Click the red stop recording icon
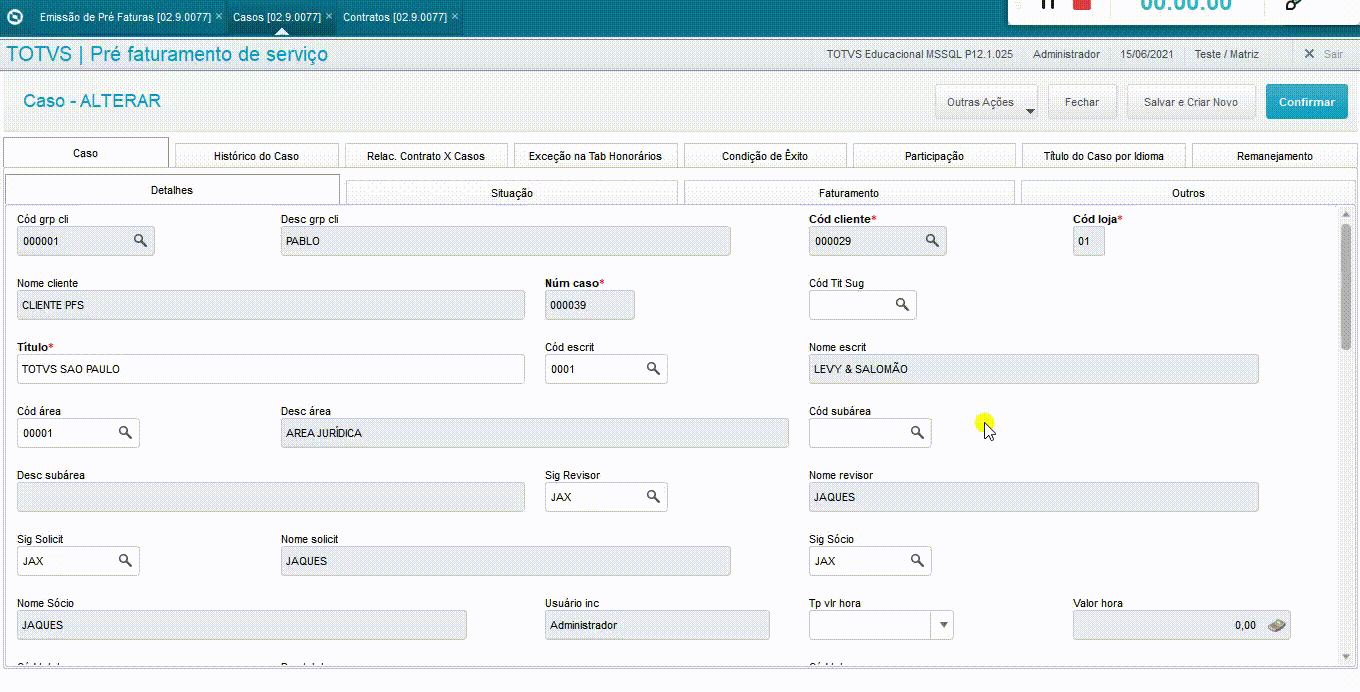The width and height of the screenshot is (1360, 692). click(x=1081, y=4)
